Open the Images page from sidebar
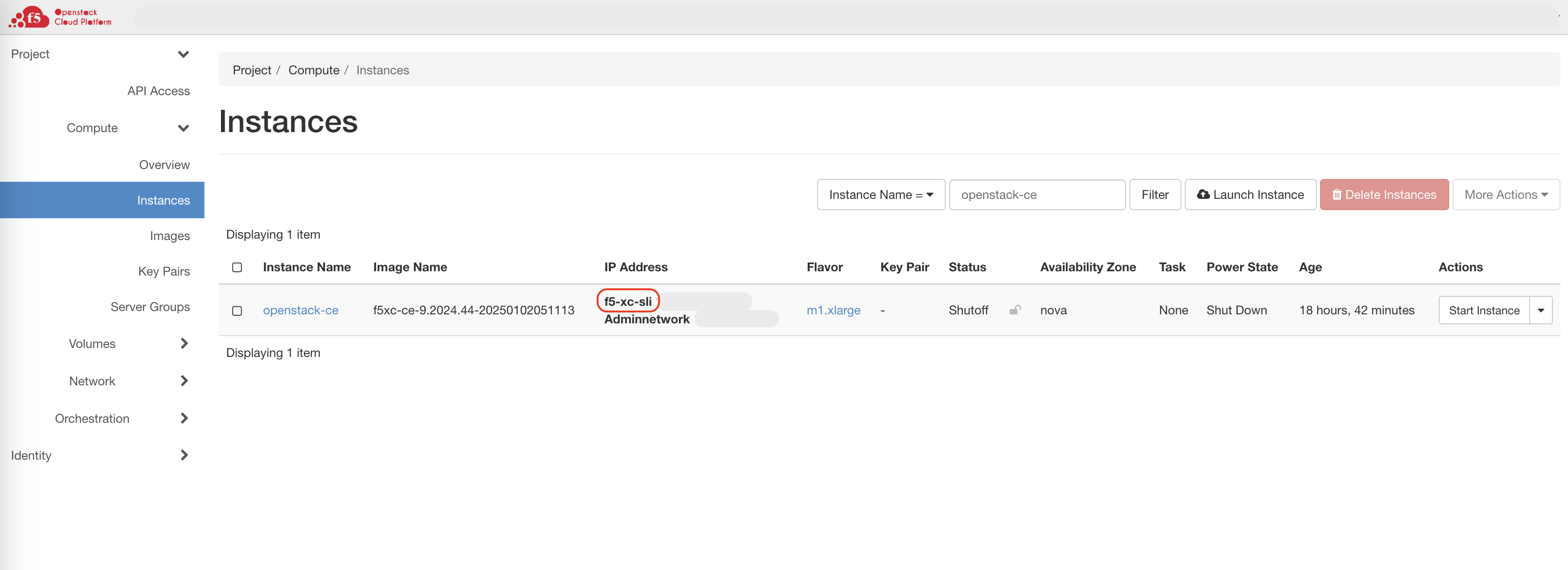The height and width of the screenshot is (570, 1568). tap(170, 236)
